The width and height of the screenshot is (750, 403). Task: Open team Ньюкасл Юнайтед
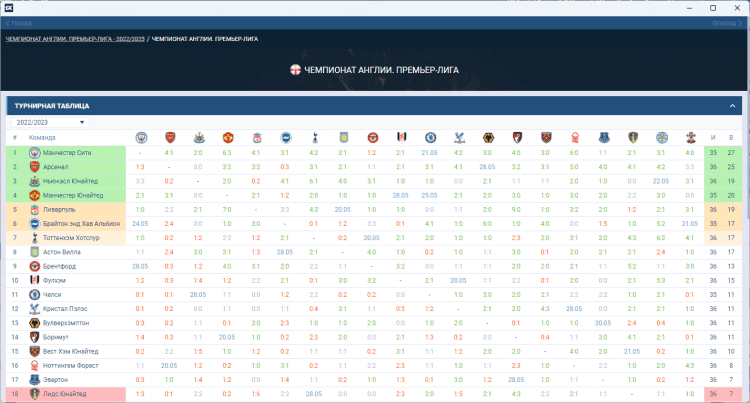click(70, 181)
